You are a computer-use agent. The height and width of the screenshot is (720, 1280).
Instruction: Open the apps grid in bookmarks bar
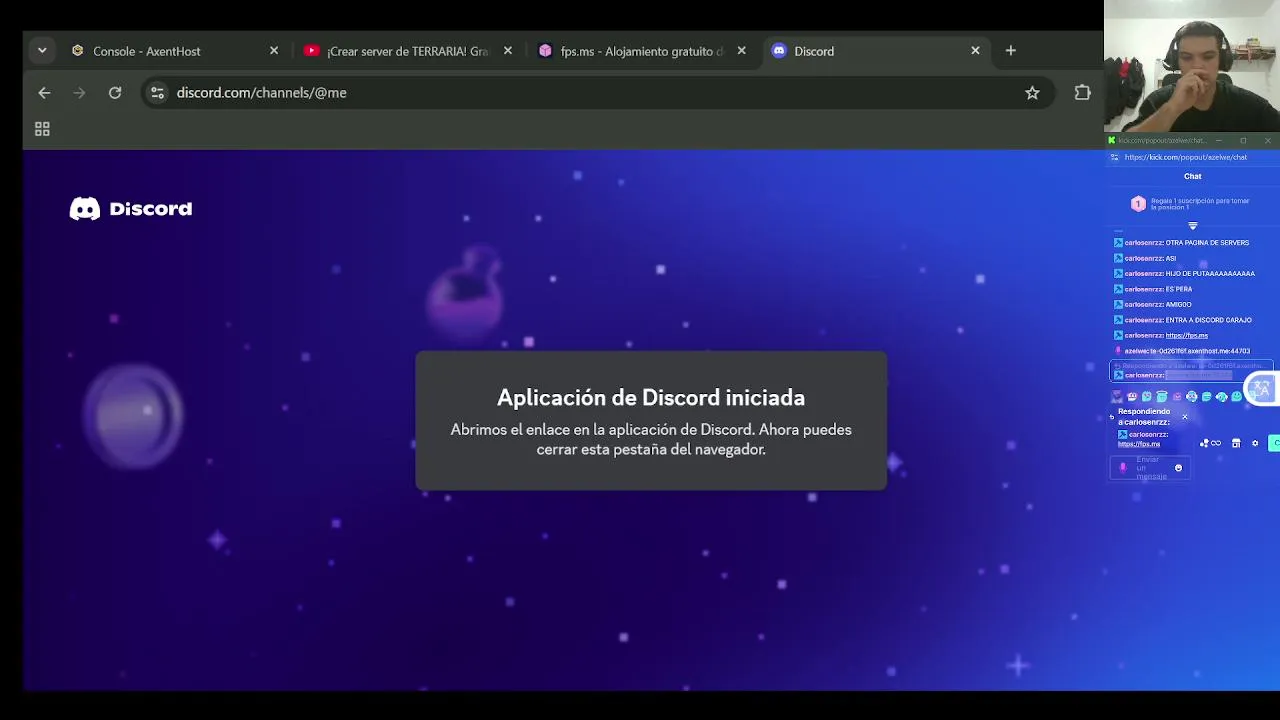click(x=42, y=129)
